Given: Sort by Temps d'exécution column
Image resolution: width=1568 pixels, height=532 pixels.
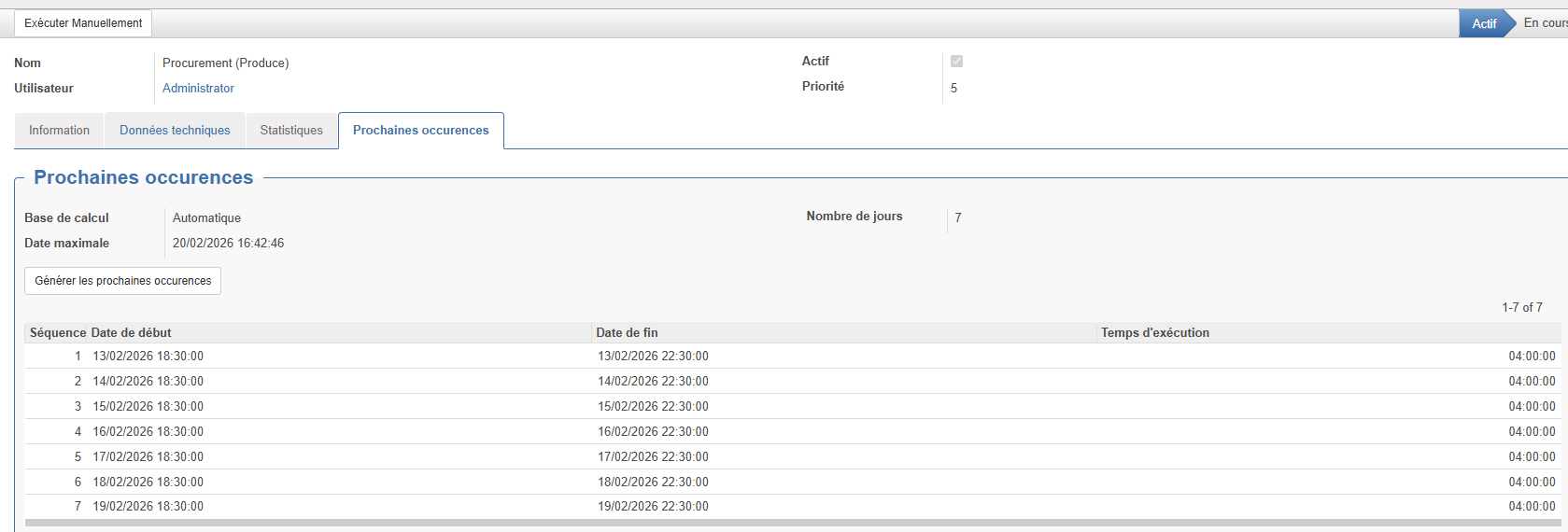Looking at the screenshot, I should click(x=1154, y=333).
